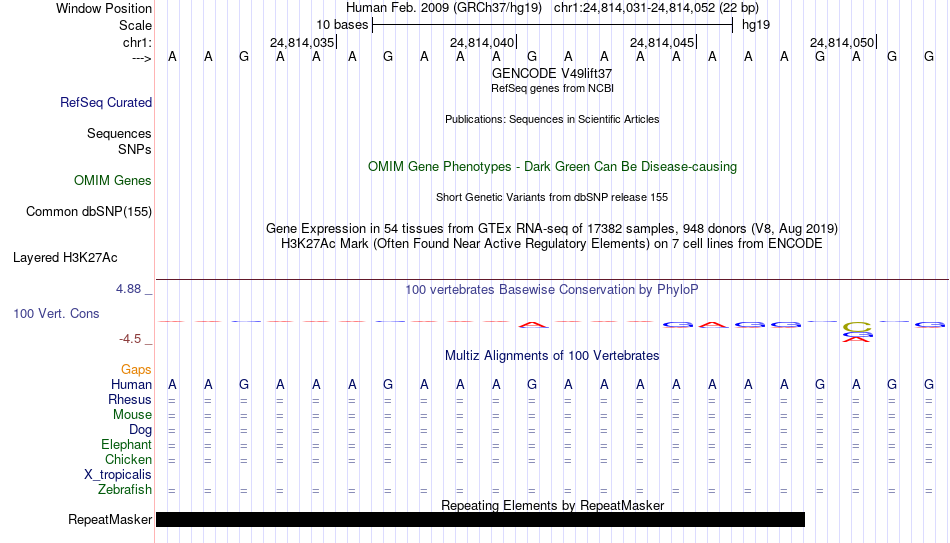
Task: Click the chr1: ruler label
Action: 137,42
